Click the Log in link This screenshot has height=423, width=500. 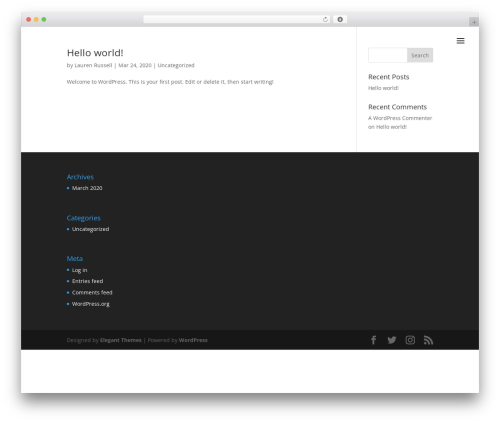[x=79, y=270]
